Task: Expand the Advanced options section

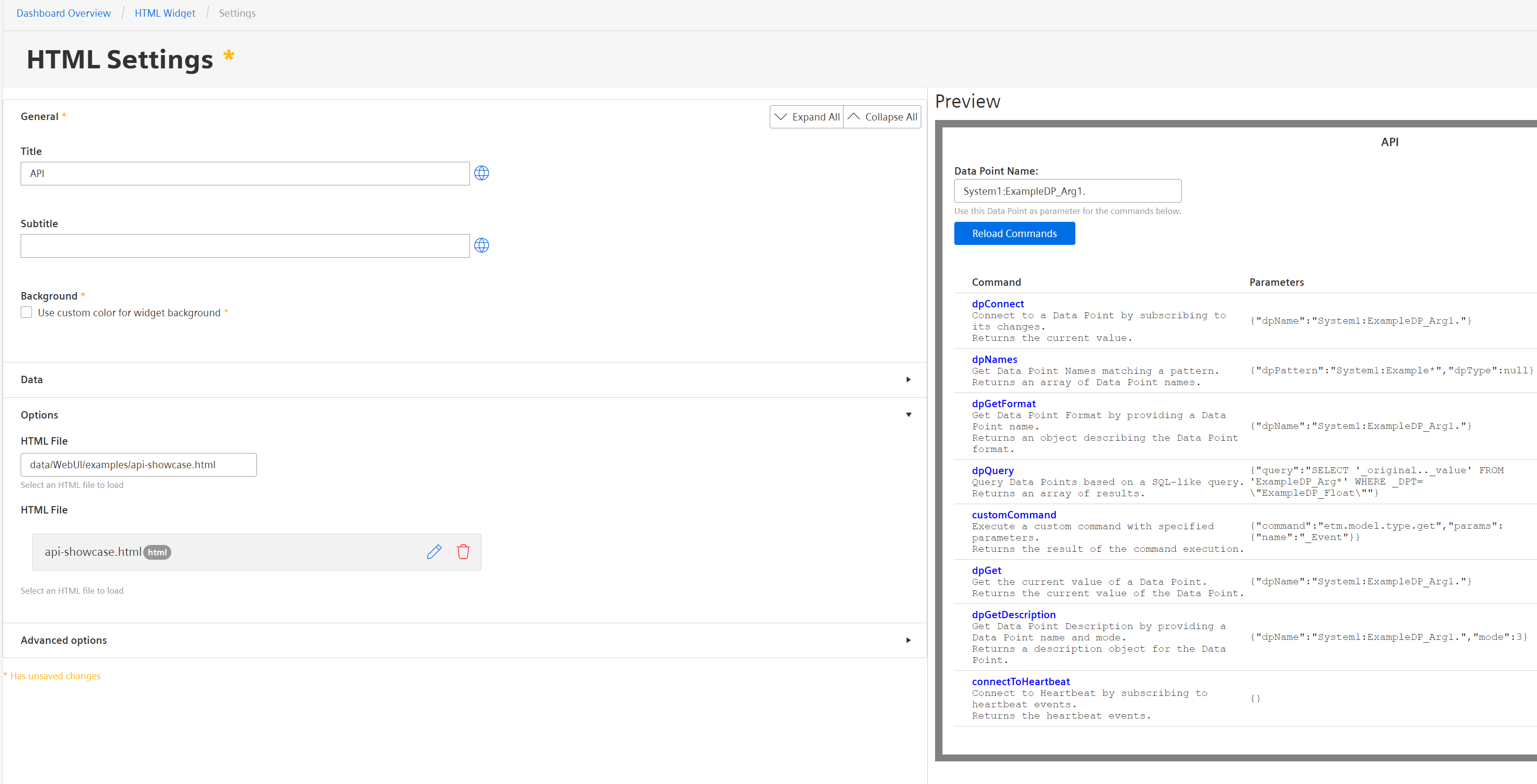Action: (x=908, y=640)
